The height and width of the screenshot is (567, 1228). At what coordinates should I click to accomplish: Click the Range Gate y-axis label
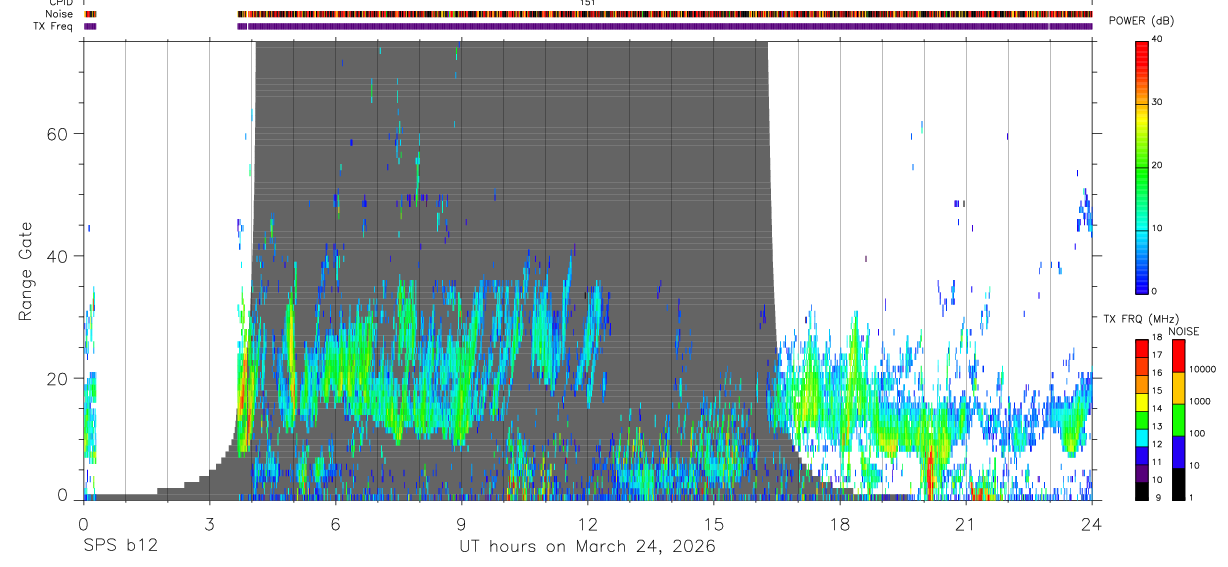(x=25, y=271)
